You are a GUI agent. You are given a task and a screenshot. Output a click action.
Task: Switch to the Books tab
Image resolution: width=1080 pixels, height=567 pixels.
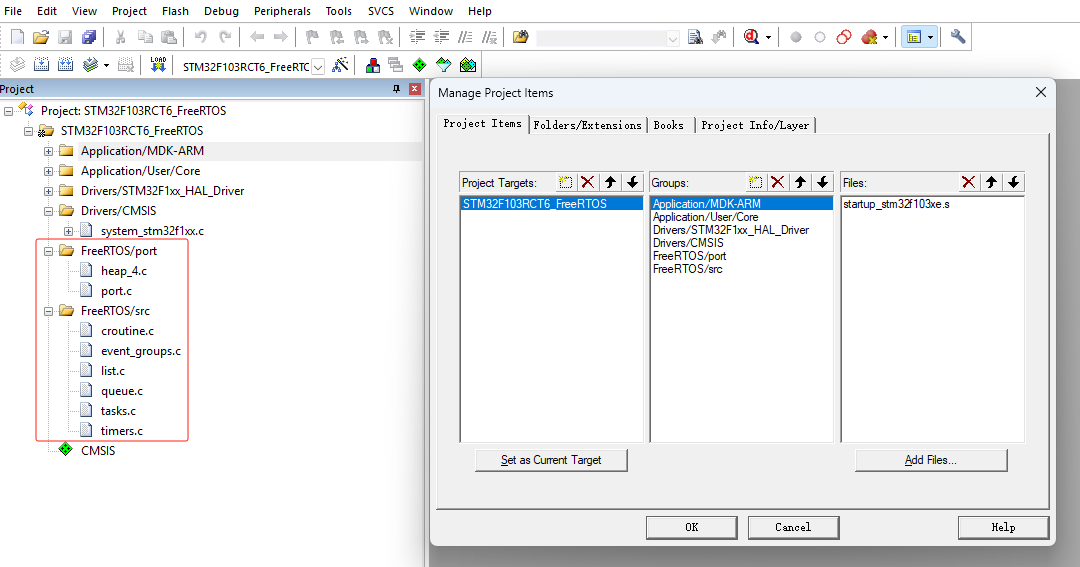point(669,125)
